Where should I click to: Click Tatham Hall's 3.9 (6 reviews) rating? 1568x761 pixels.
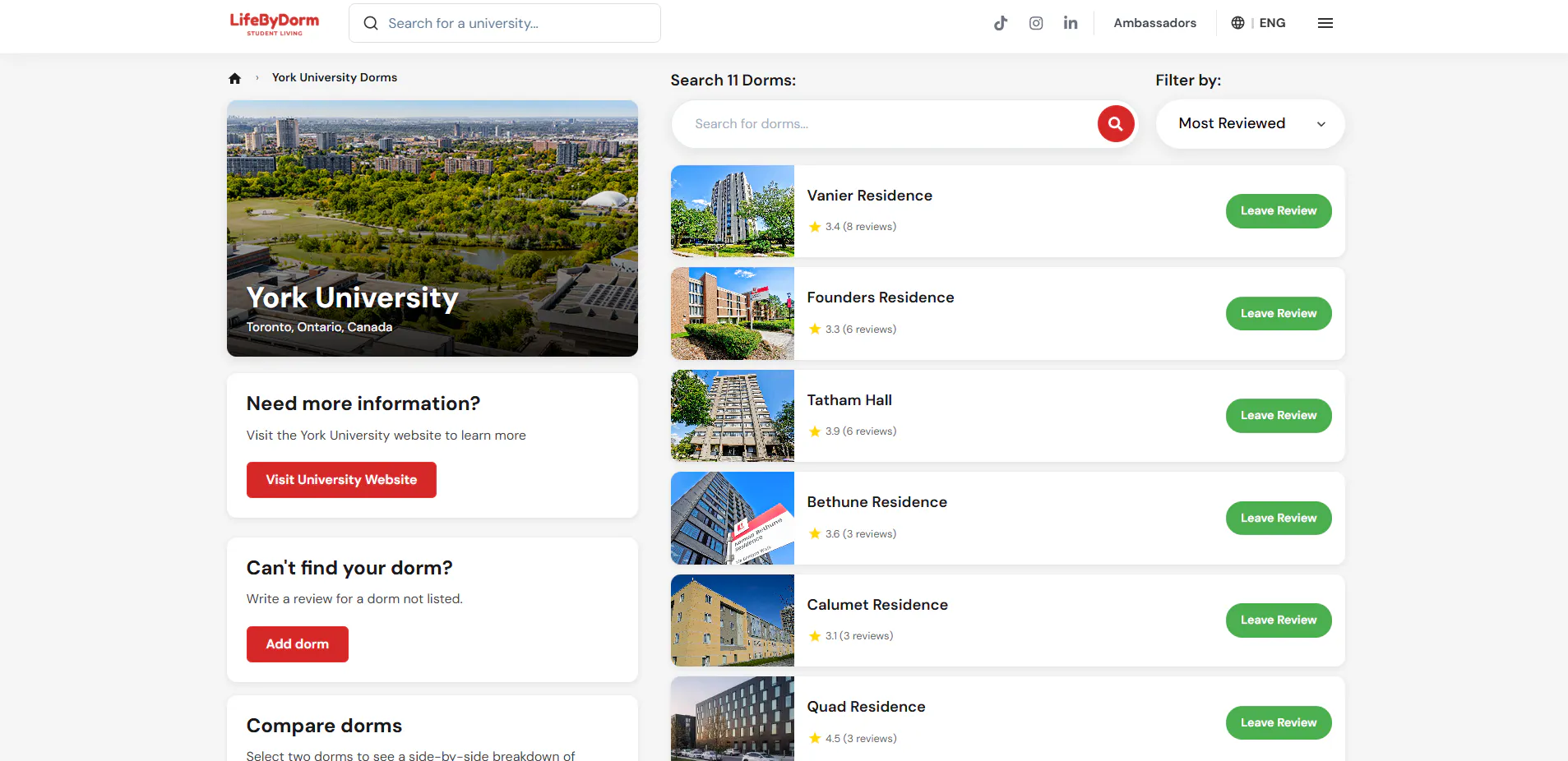pos(853,431)
